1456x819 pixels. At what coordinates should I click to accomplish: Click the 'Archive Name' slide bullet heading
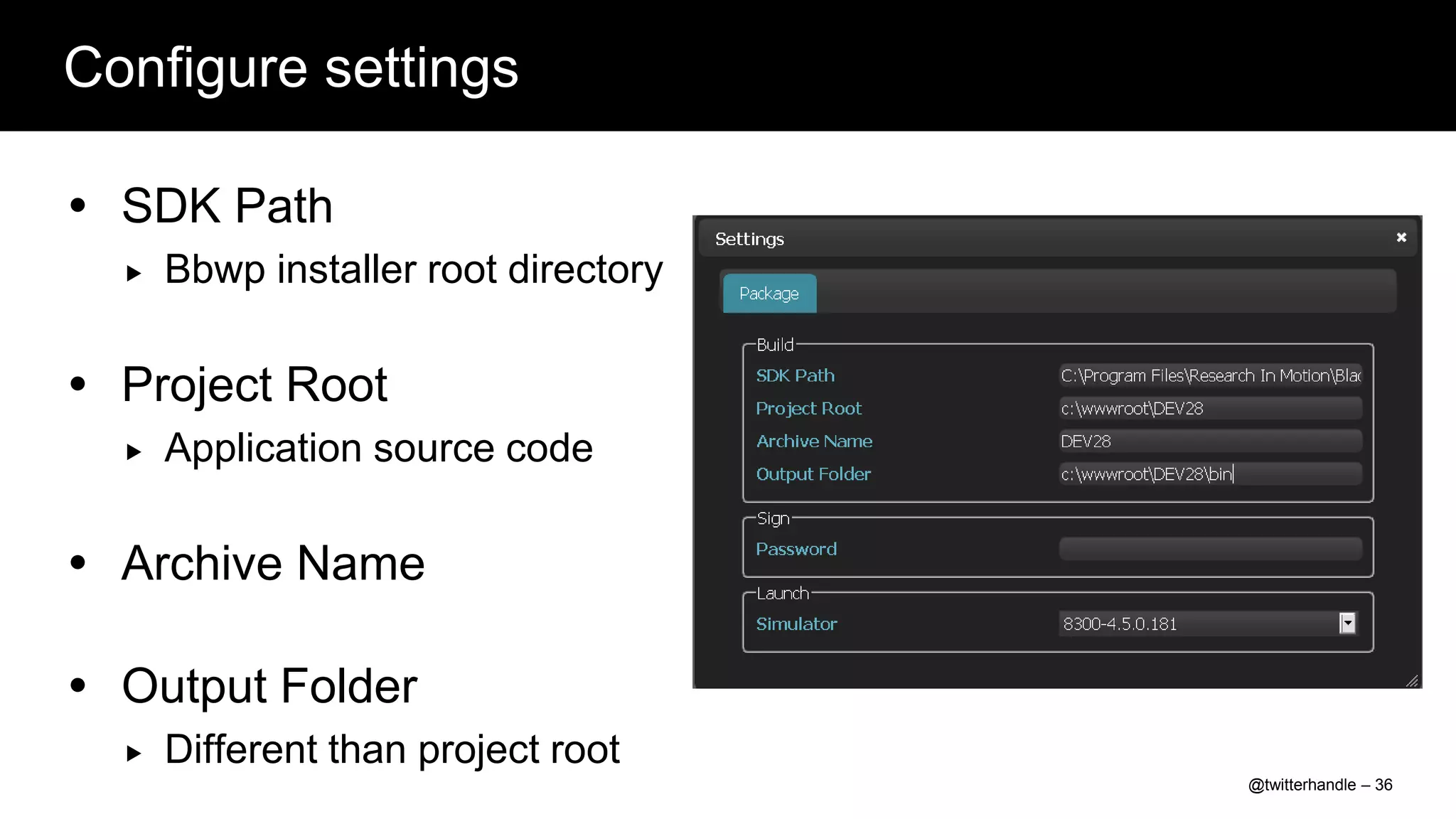click(x=273, y=563)
